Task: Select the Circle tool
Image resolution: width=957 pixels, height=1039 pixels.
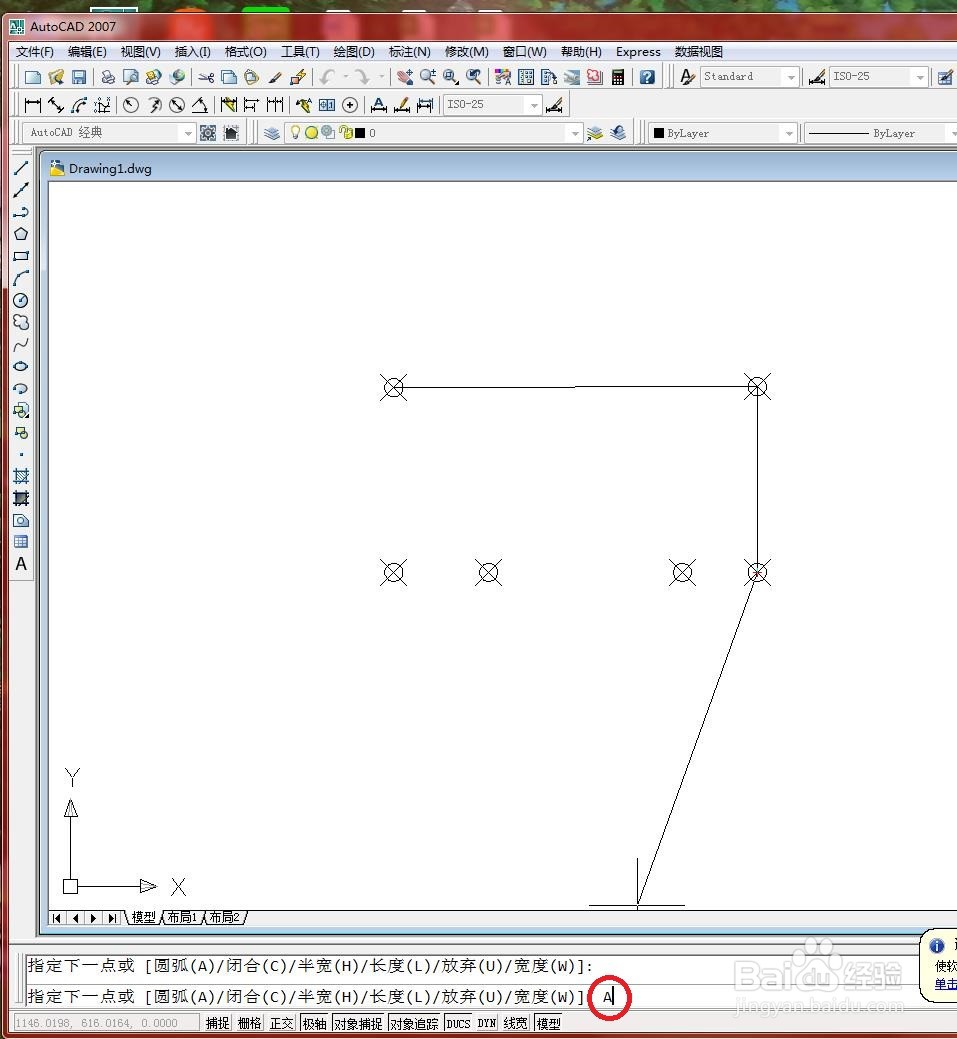Action: coord(21,300)
